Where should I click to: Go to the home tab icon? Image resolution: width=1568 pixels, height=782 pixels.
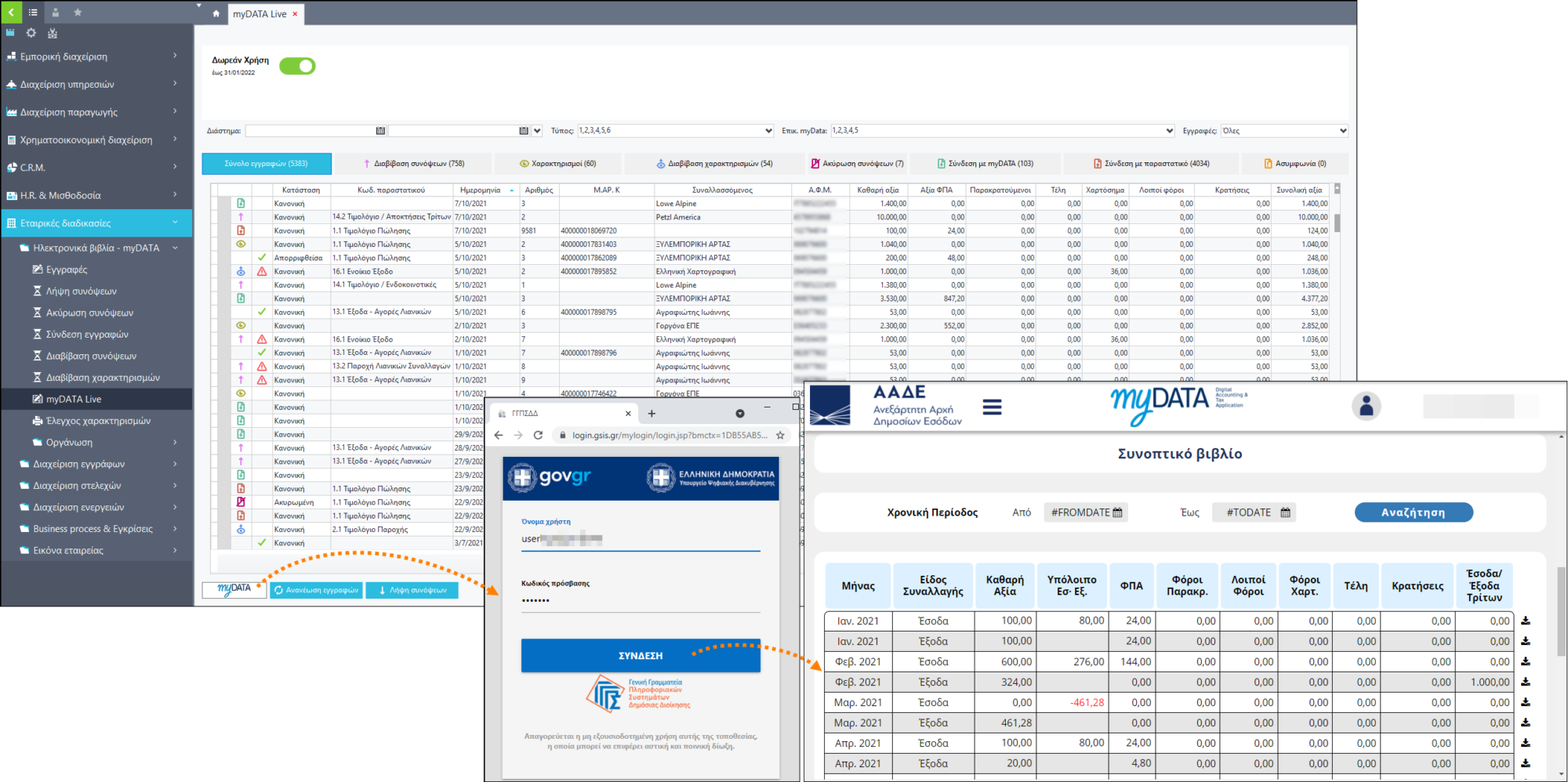[216, 13]
